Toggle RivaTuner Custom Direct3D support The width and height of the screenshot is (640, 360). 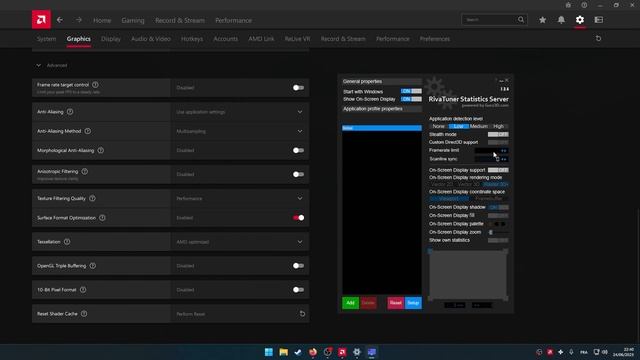(x=498, y=142)
